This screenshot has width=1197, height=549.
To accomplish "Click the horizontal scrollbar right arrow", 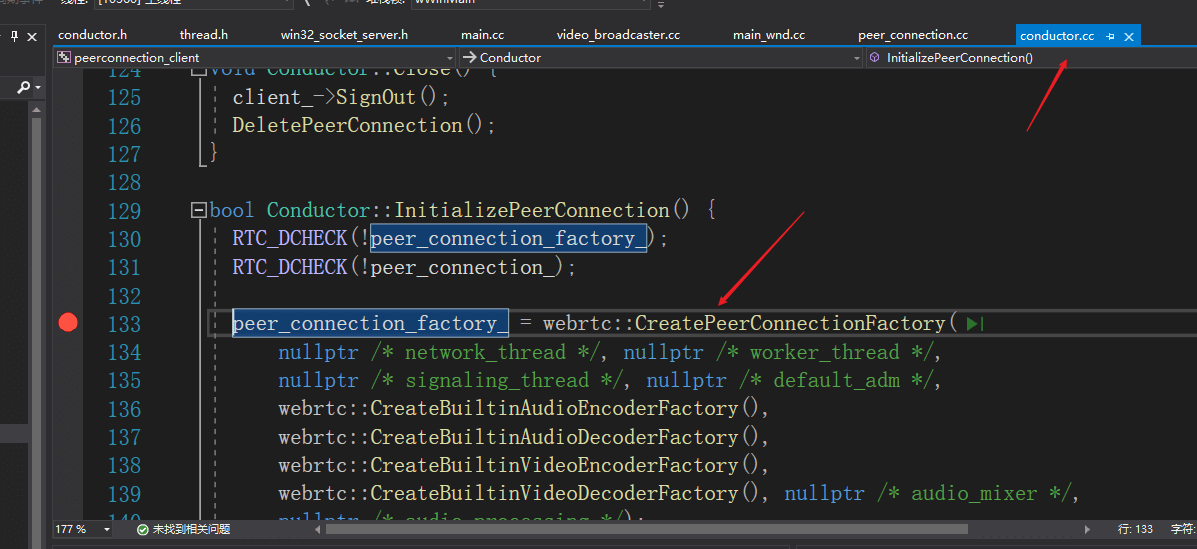I will point(1088,528).
